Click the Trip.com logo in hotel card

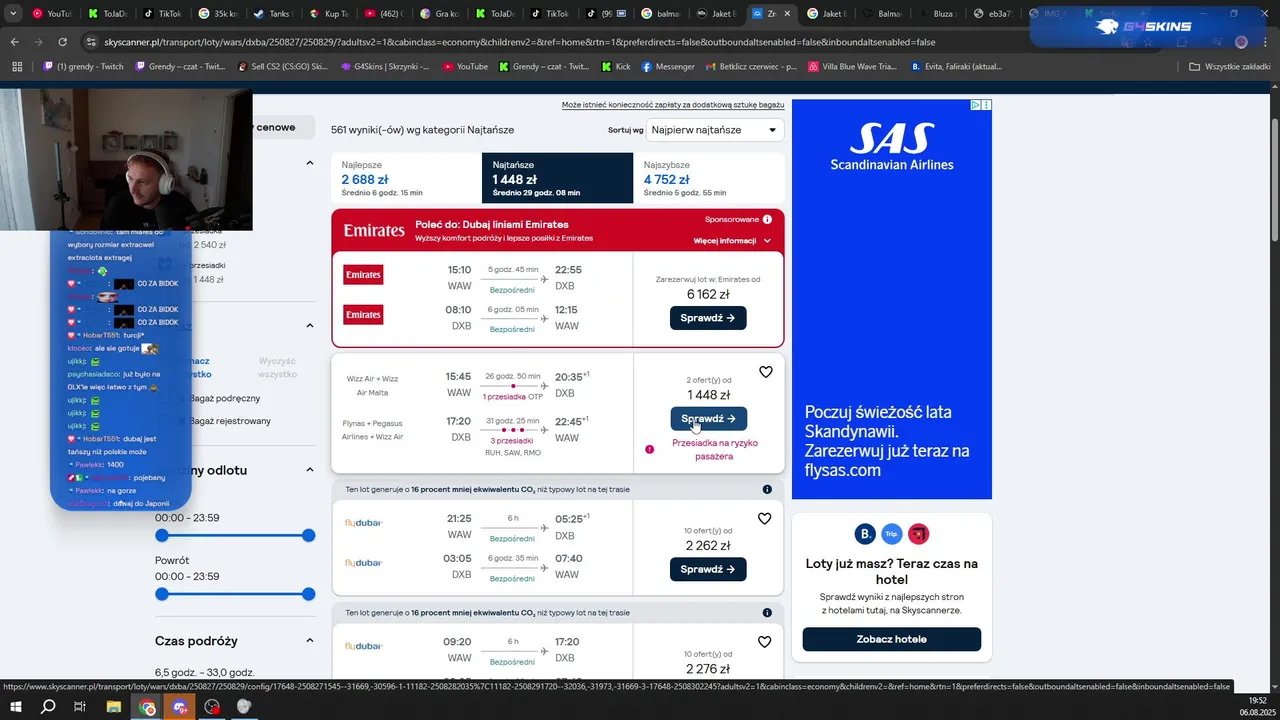pyautogui.click(x=892, y=534)
